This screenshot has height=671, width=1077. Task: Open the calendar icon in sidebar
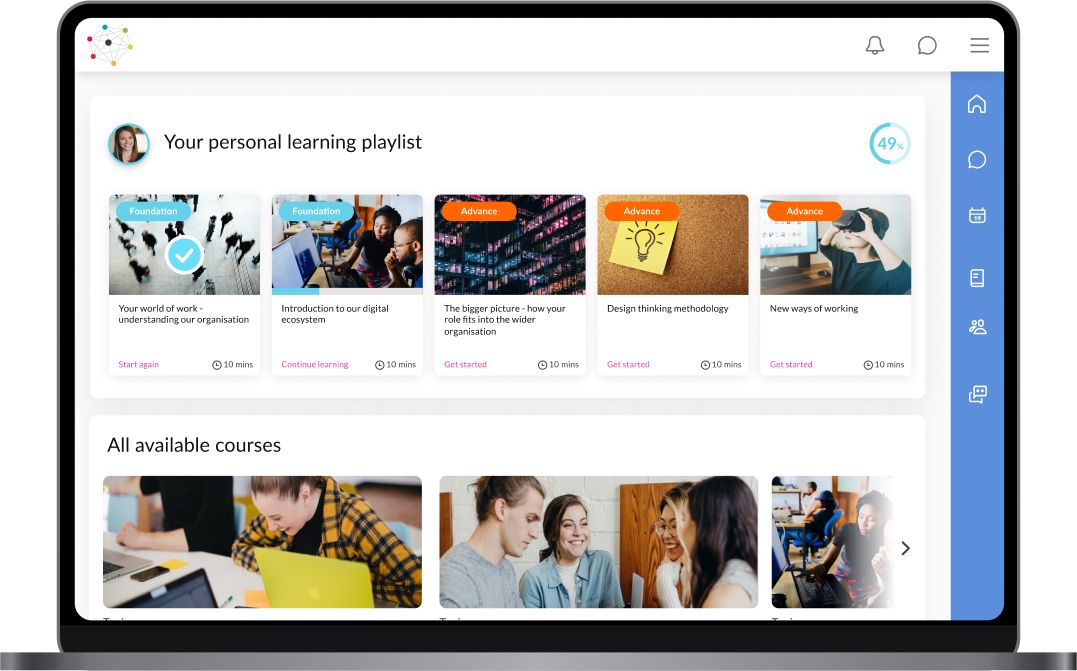(x=977, y=215)
